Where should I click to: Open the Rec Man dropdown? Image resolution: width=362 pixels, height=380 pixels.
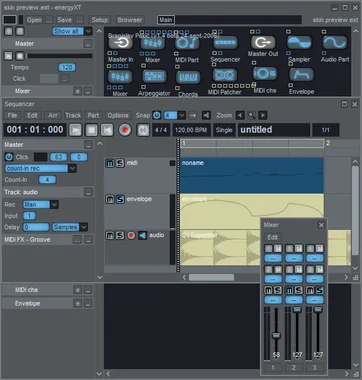54,204
